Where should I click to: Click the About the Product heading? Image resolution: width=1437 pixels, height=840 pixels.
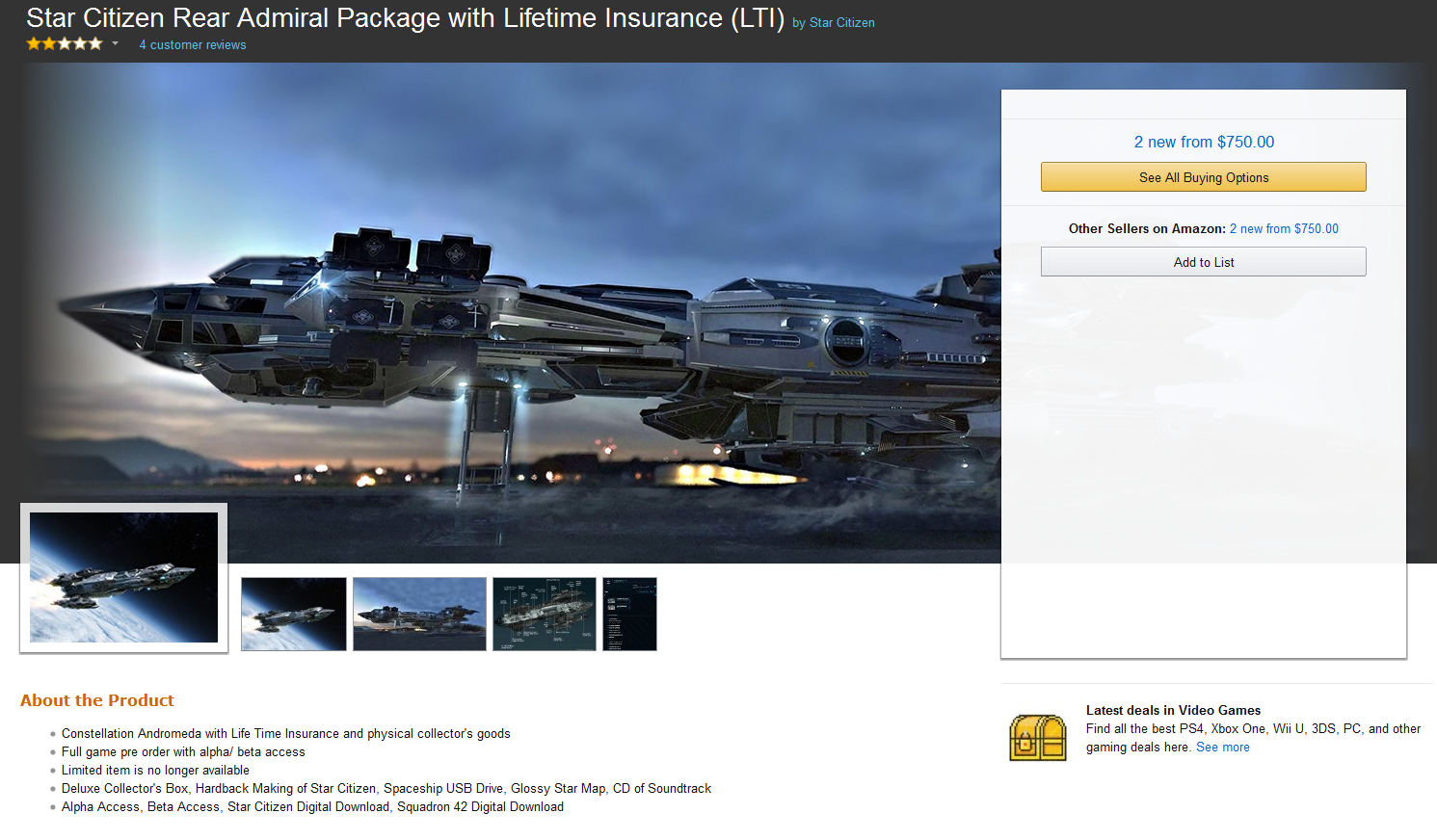pyautogui.click(x=97, y=700)
